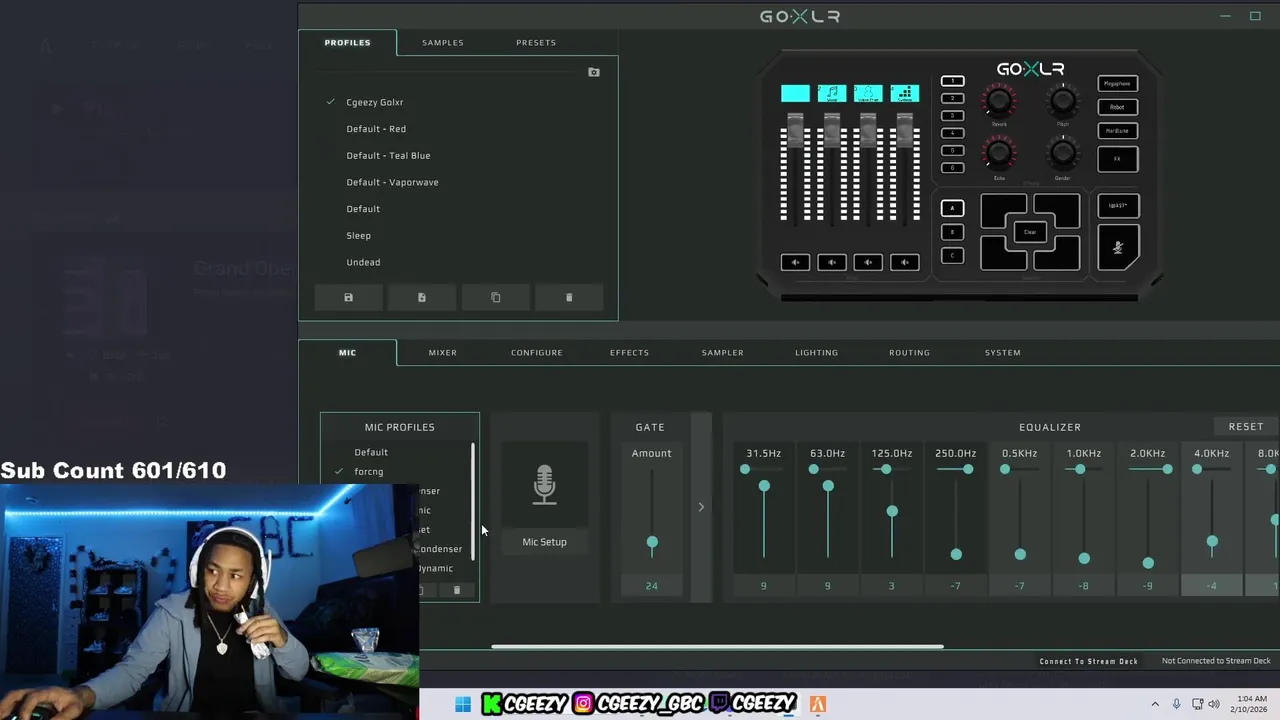Click the System channel display icon
The image size is (1280, 720).
[904, 93]
